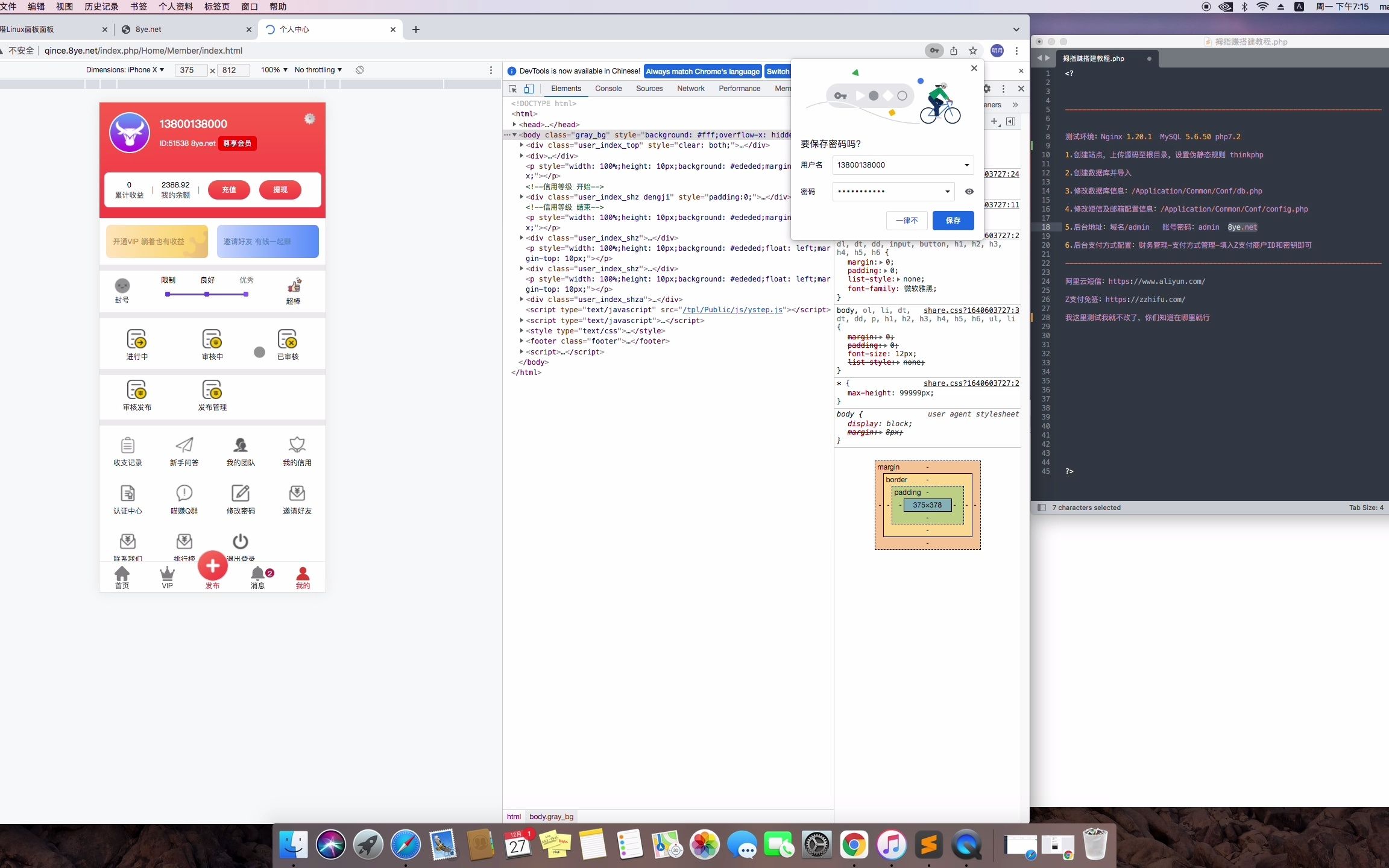Open 我的信用 shield icon

(297, 445)
